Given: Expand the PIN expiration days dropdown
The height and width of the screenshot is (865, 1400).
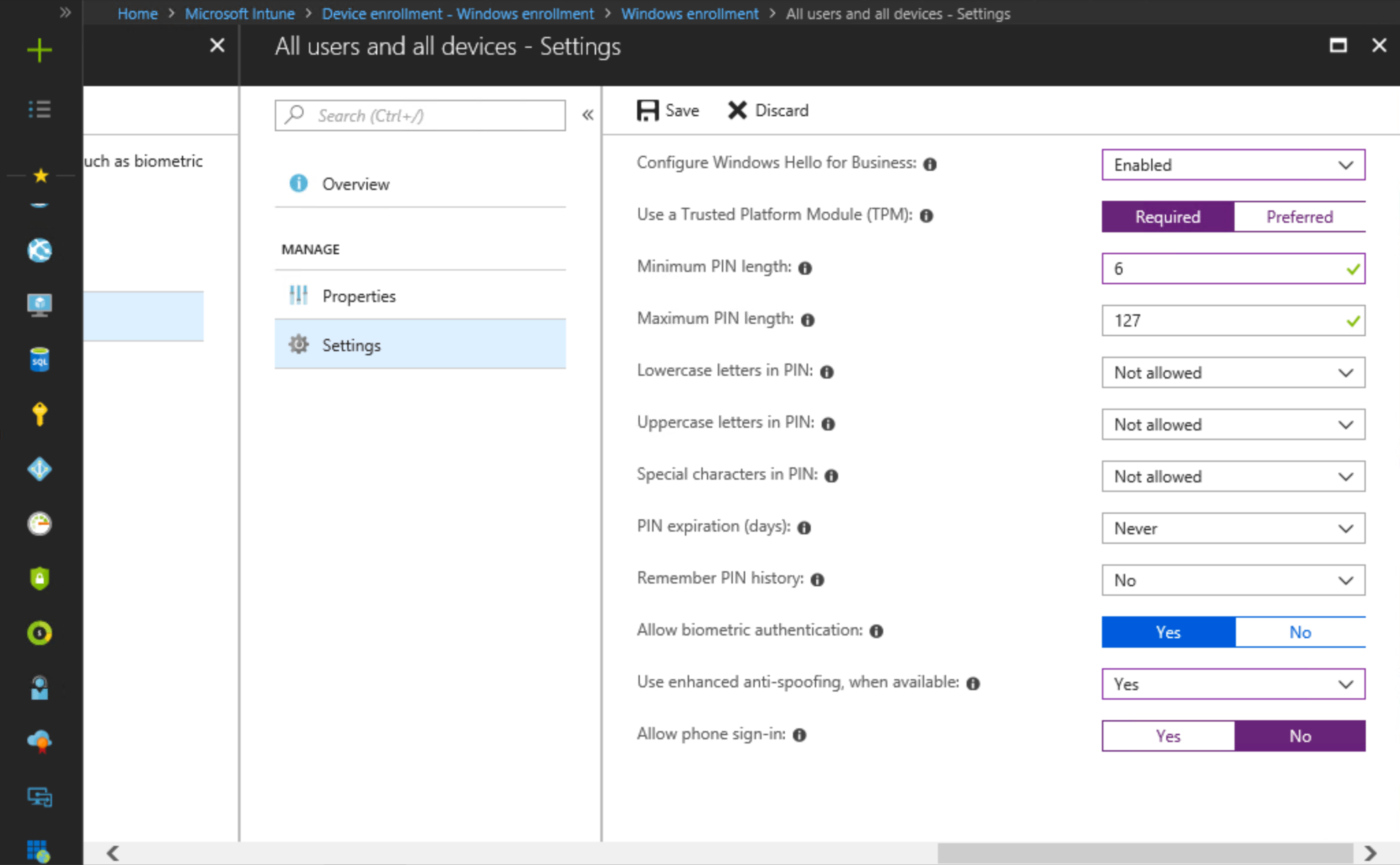Looking at the screenshot, I should click(x=1233, y=528).
